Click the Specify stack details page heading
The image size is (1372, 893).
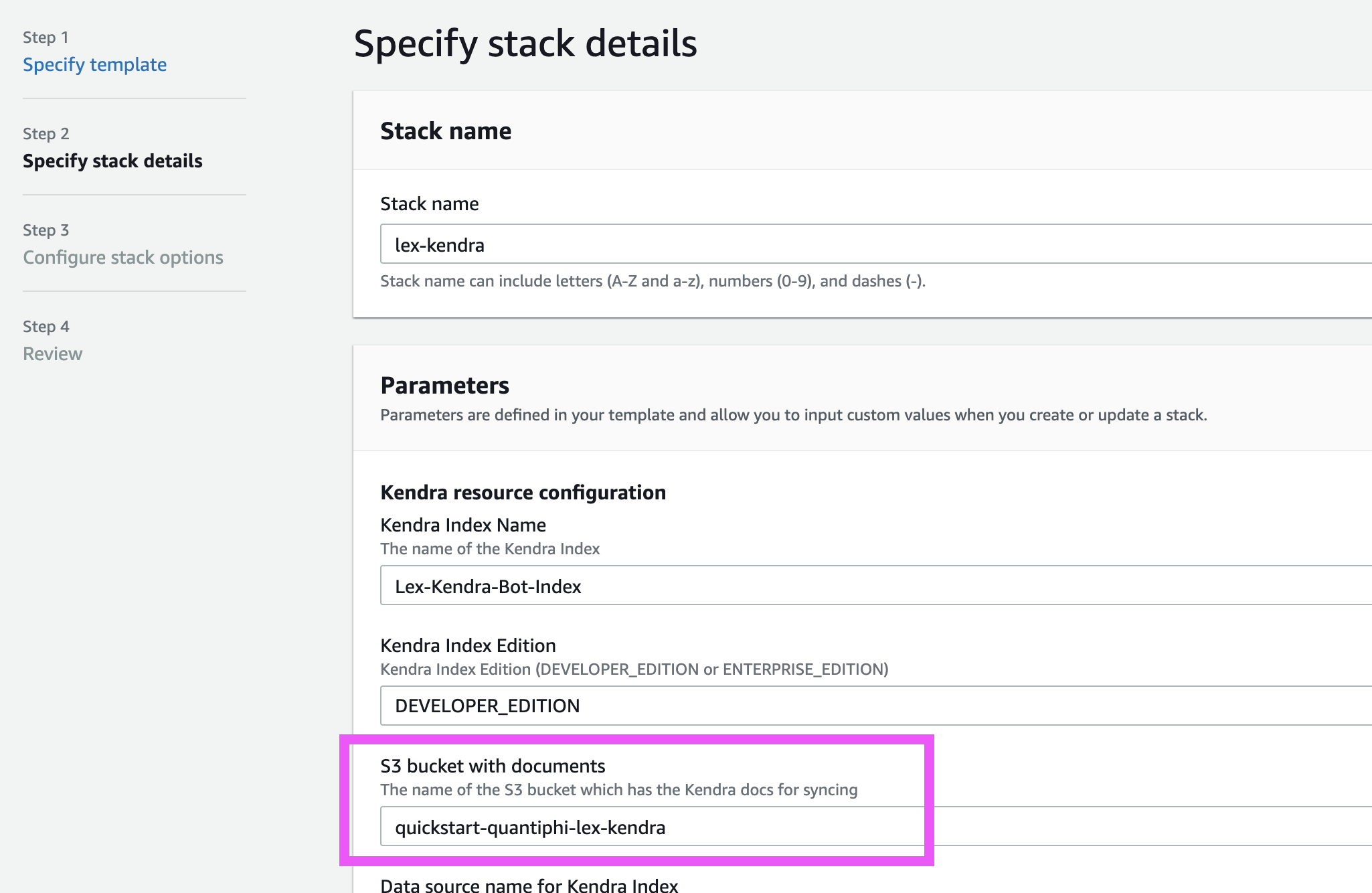tap(525, 44)
